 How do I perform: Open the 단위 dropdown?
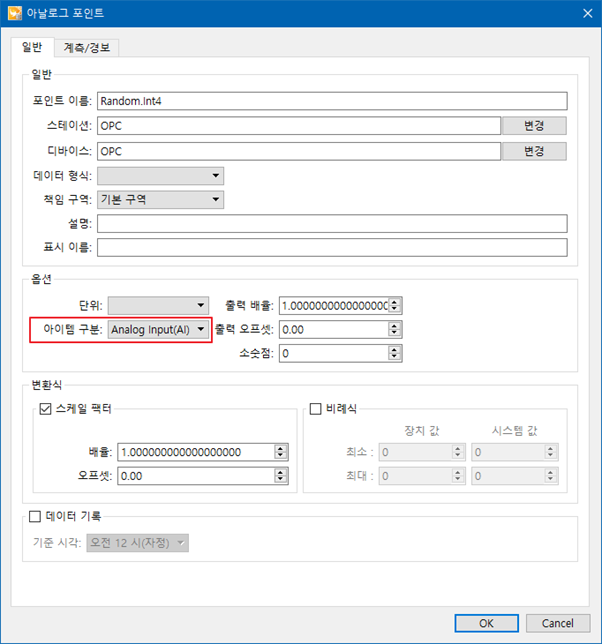point(158,306)
